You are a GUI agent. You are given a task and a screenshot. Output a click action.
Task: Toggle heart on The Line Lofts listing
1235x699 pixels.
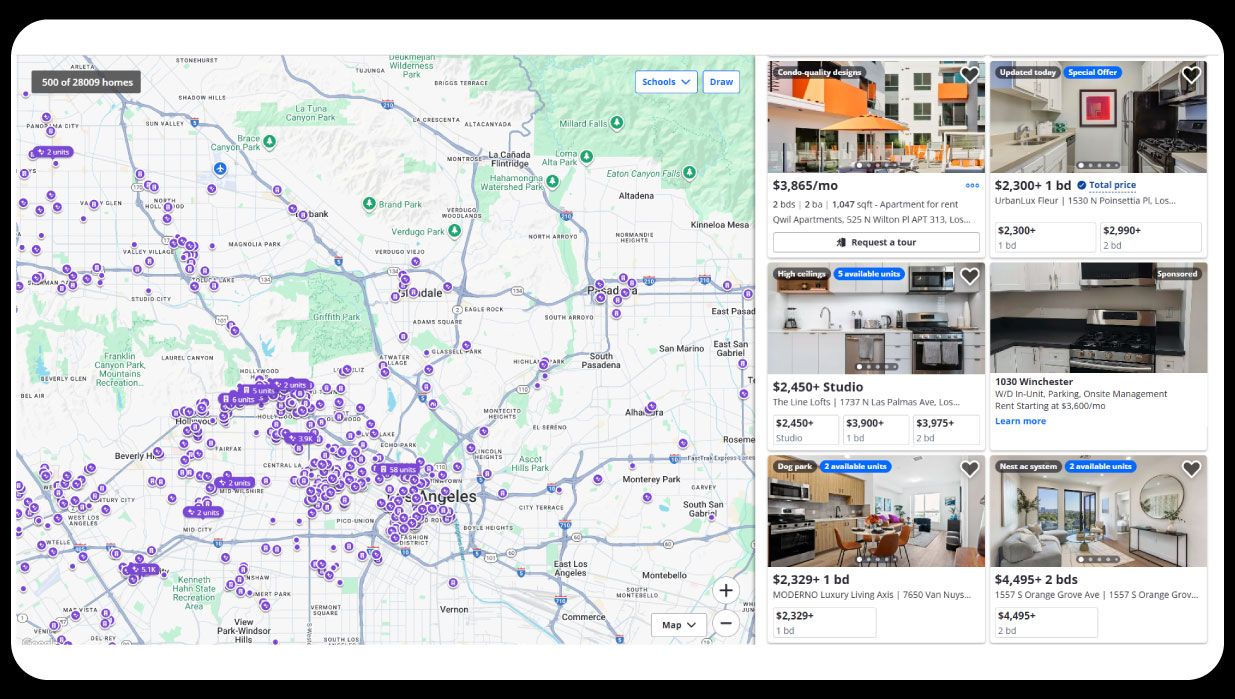tap(969, 276)
